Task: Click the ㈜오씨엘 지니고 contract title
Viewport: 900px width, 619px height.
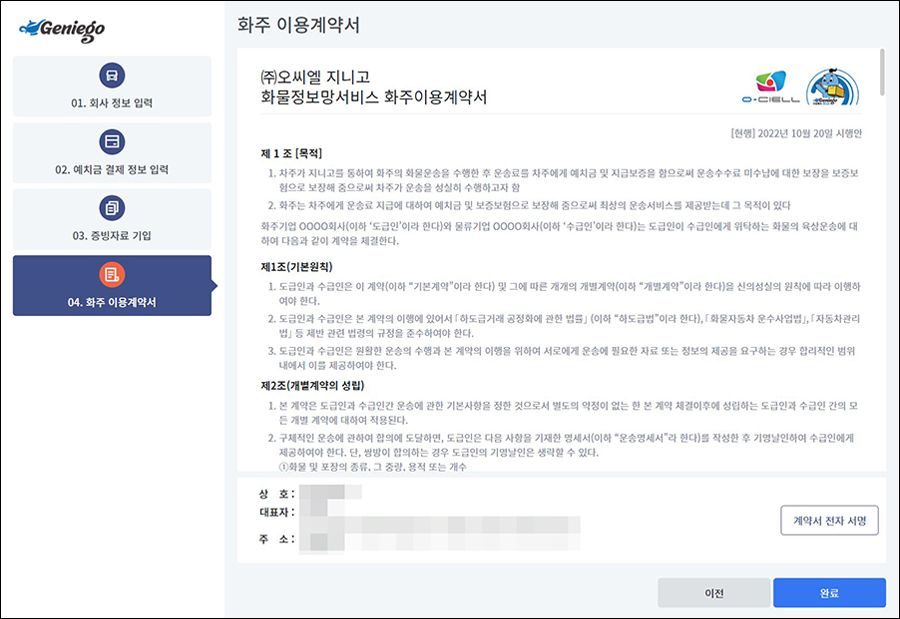Action: click(315, 77)
